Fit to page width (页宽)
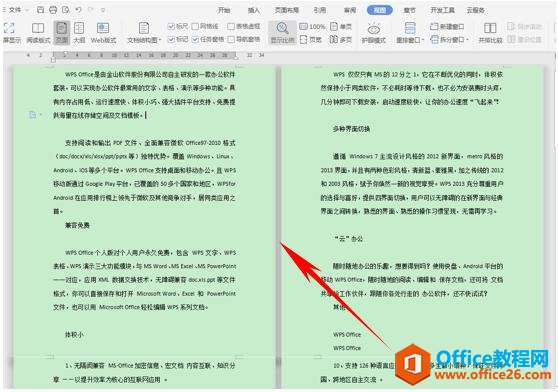Viewport: 558px width, 392px height. point(311,39)
